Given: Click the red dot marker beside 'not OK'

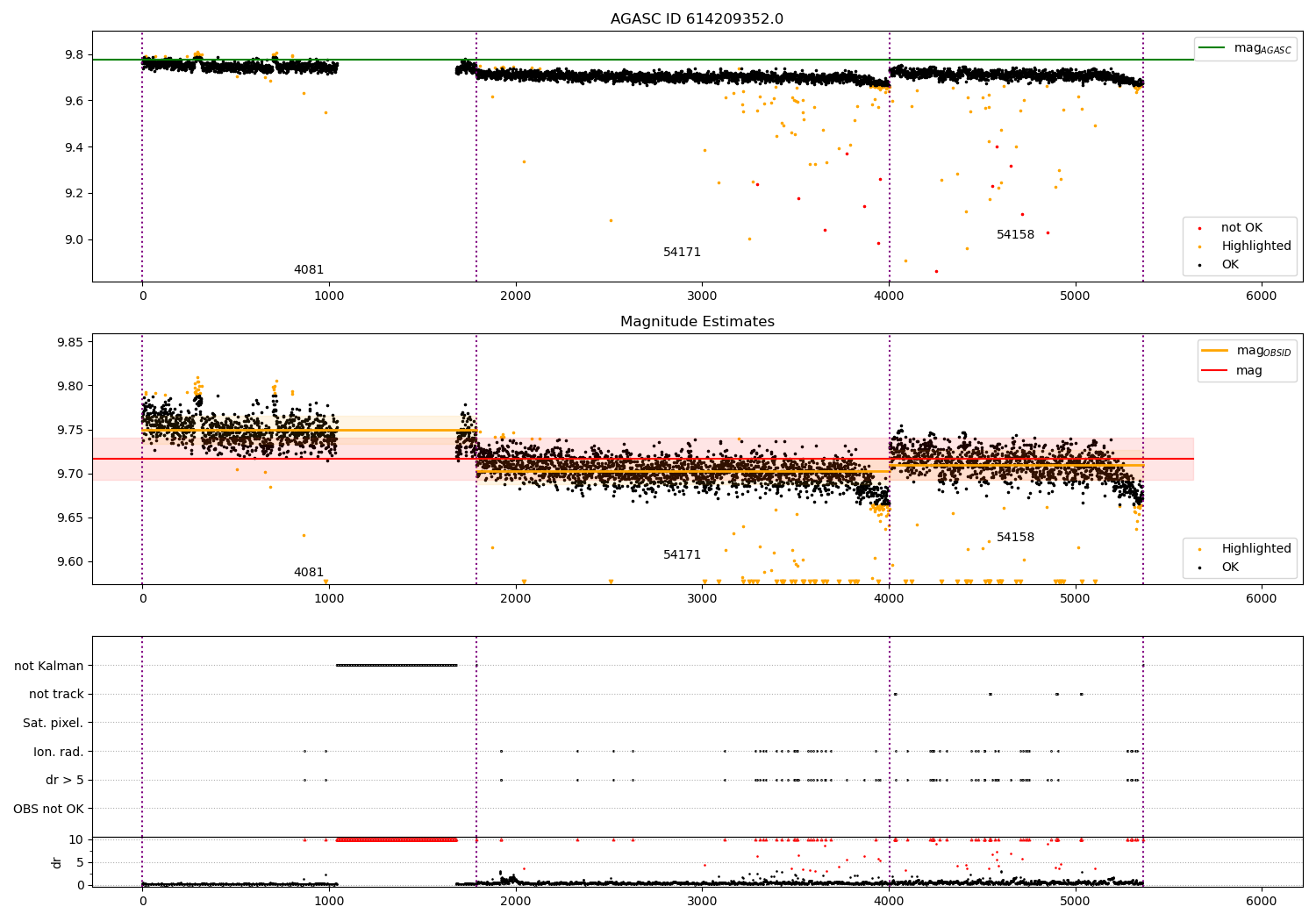Looking at the screenshot, I should click(1199, 228).
